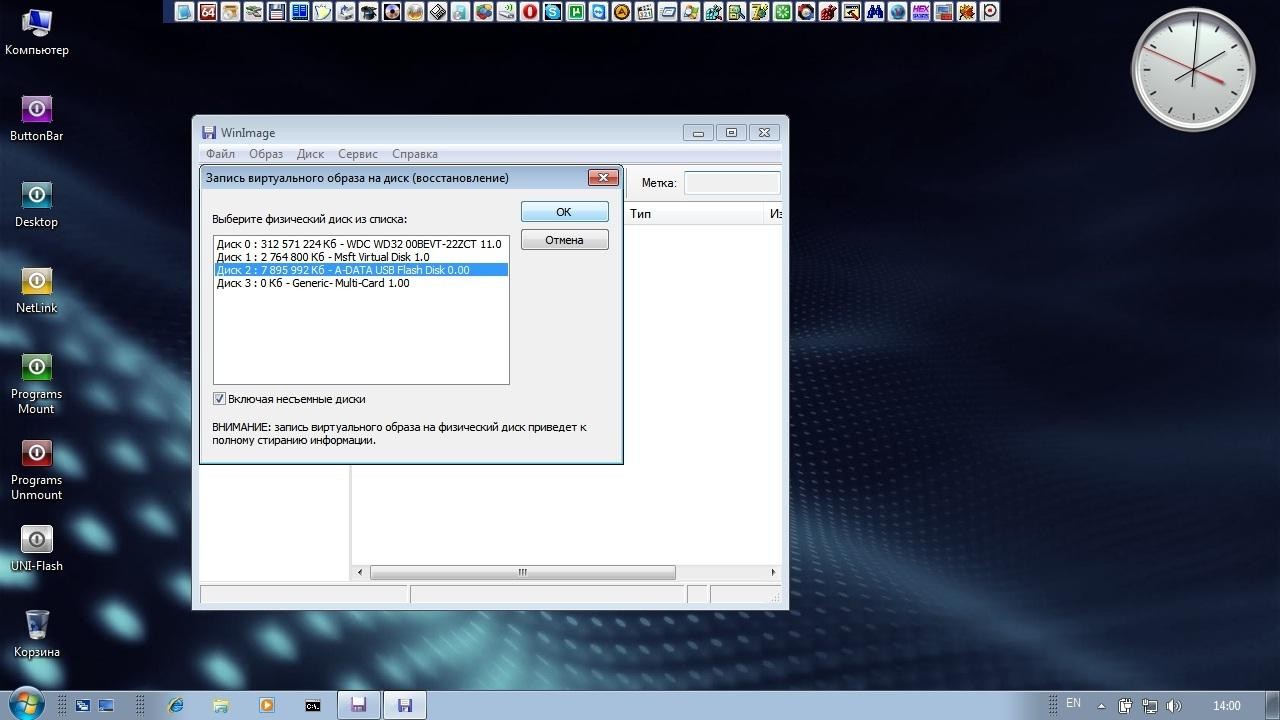
Task: Switch the EN language indicator
Action: (x=1073, y=704)
